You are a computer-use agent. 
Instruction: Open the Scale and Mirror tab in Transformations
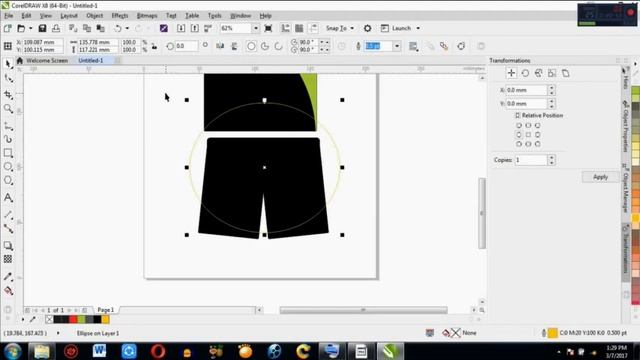pyautogui.click(x=539, y=73)
